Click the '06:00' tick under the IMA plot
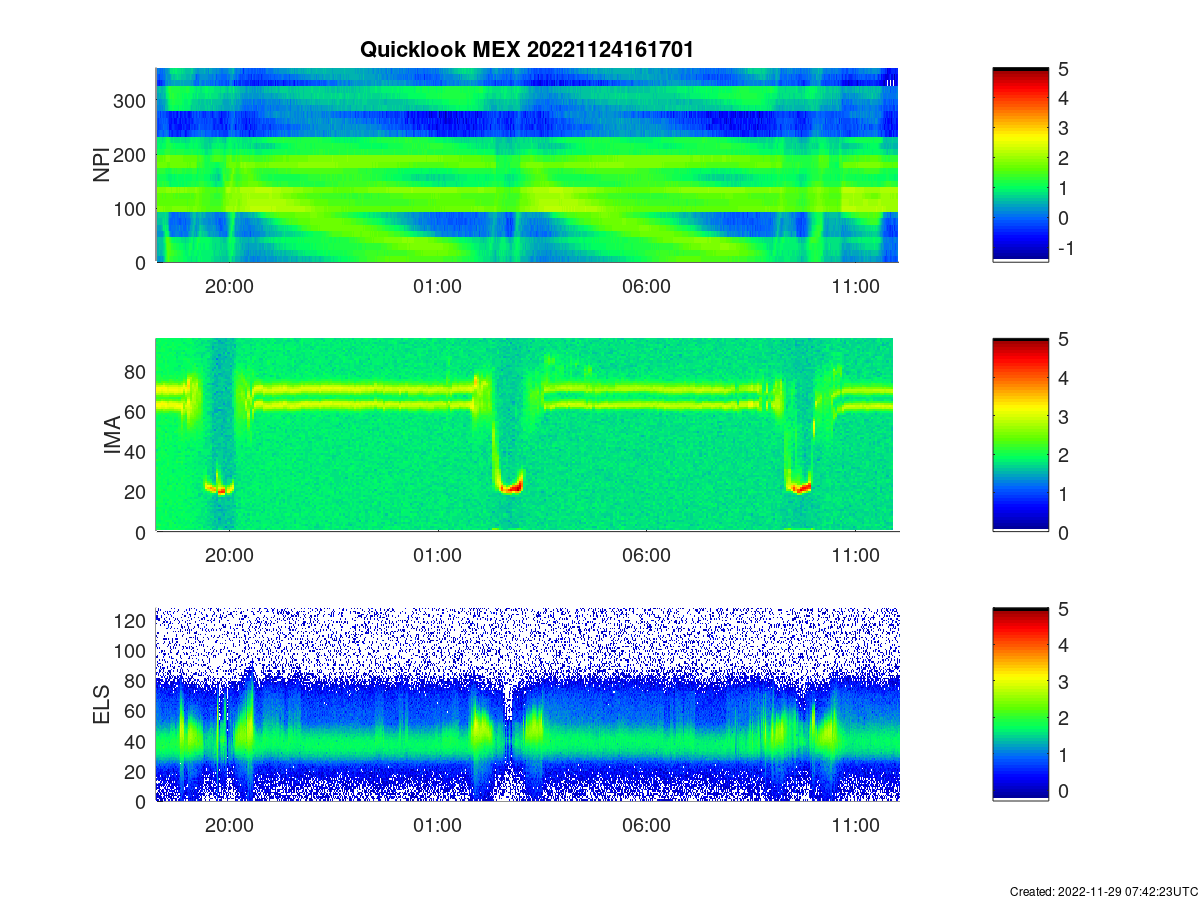Viewport: 1200px width, 900px height. coord(647,556)
